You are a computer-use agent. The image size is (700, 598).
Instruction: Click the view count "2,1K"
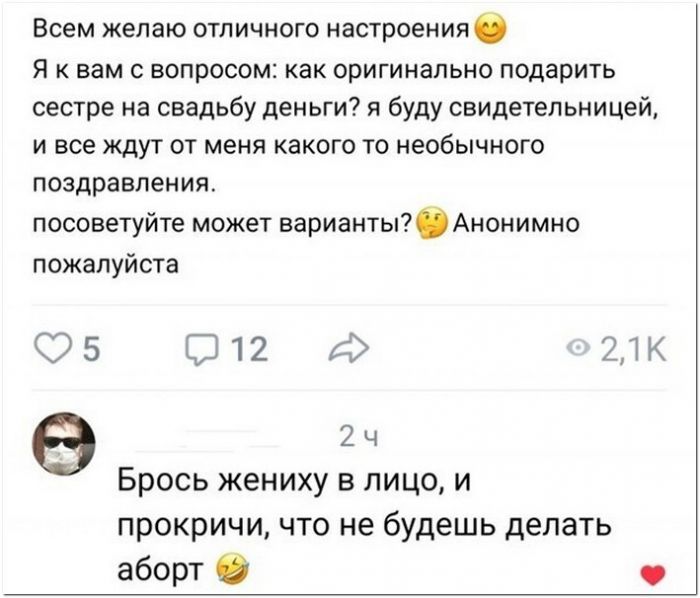coord(633,349)
